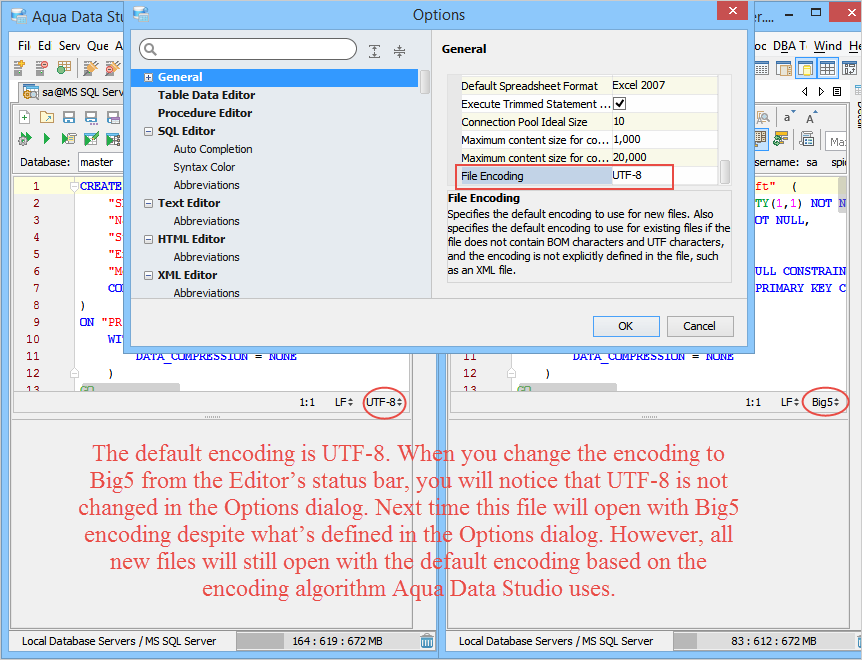
Task: Click the Options search field
Action: pyautogui.click(x=248, y=49)
